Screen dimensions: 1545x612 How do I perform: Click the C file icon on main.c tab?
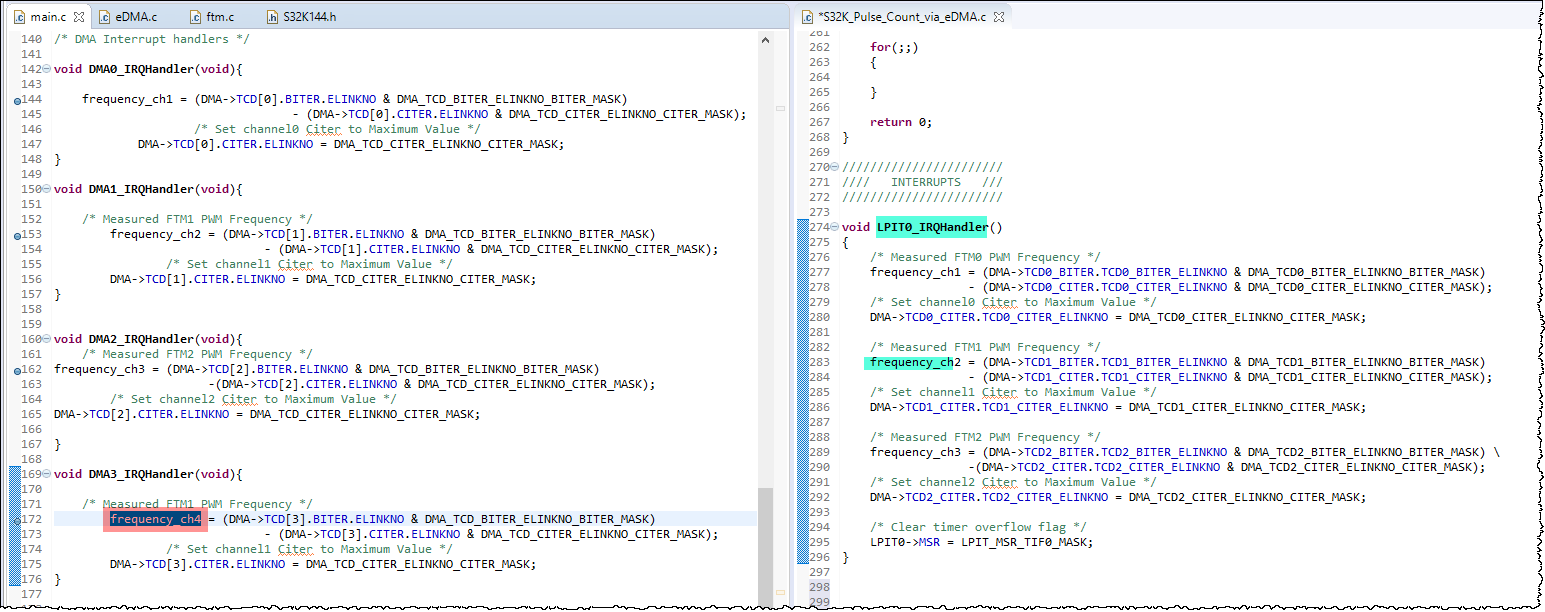coord(18,16)
